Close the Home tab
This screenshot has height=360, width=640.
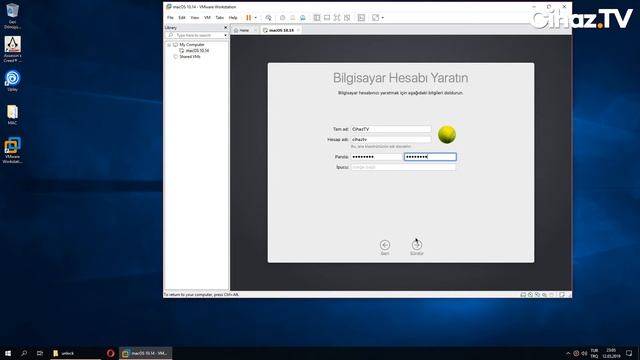click(x=256, y=30)
